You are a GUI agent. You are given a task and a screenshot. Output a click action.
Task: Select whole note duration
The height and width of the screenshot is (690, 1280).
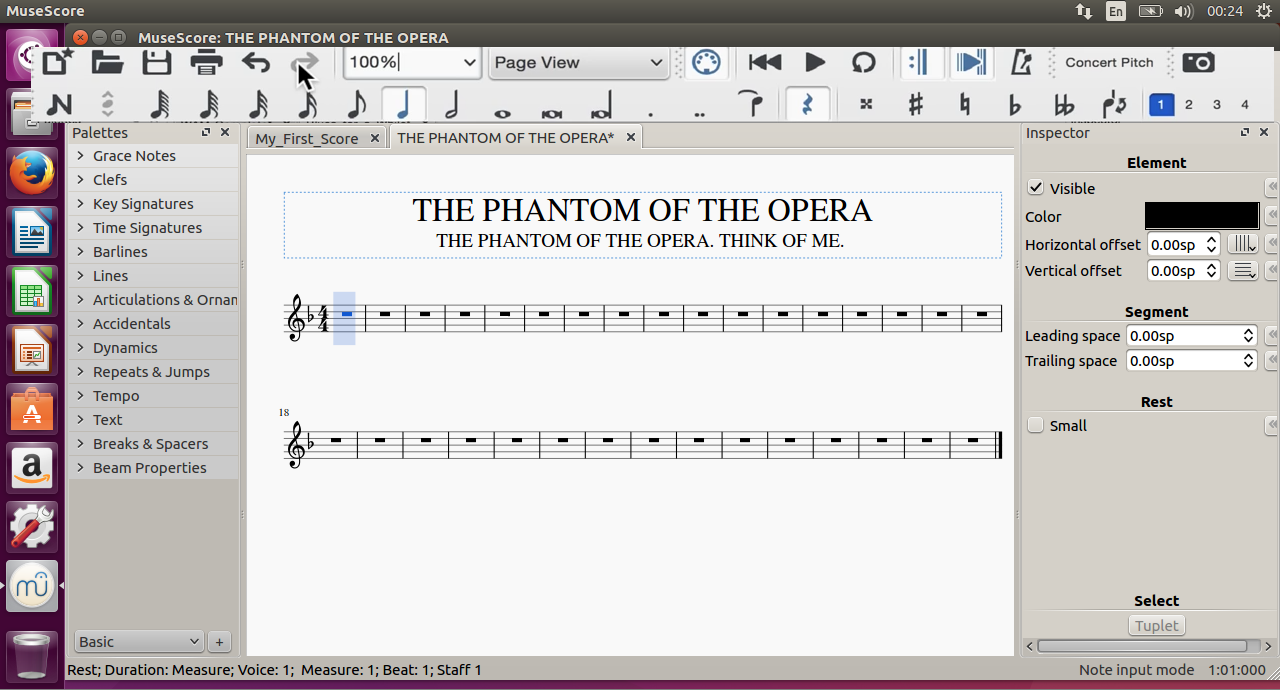point(502,111)
